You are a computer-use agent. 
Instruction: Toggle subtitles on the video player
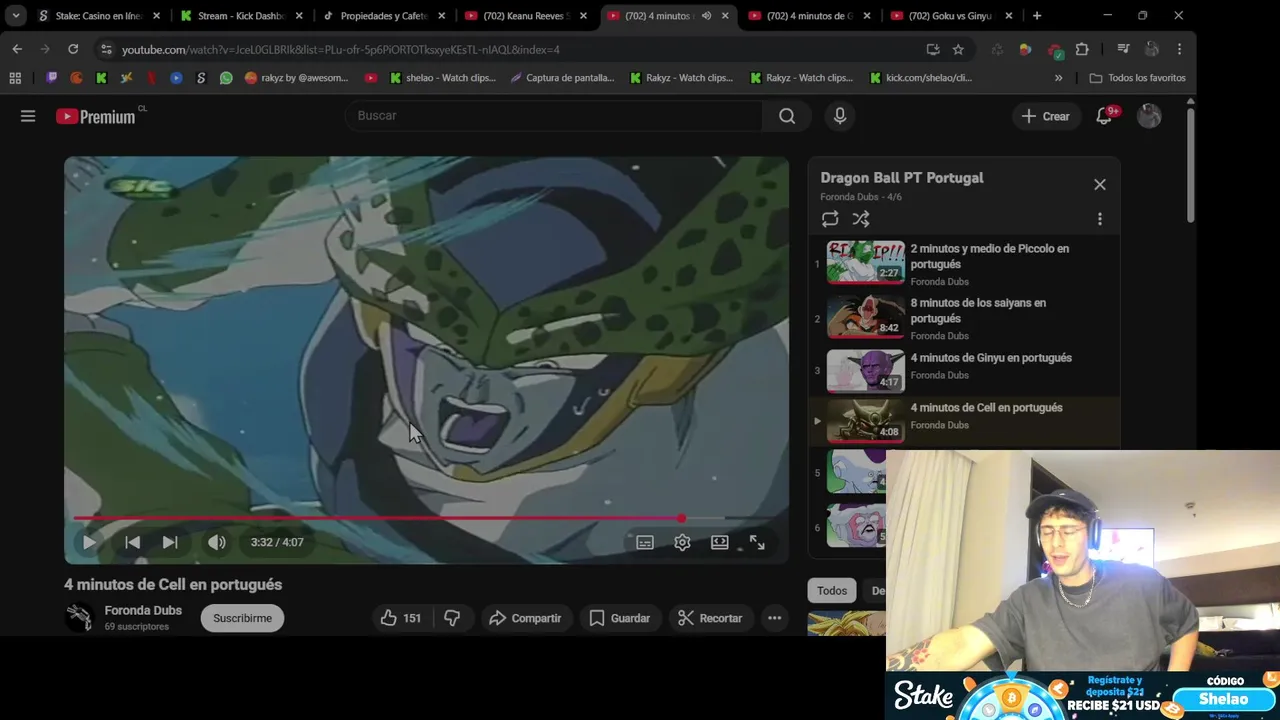(x=645, y=542)
